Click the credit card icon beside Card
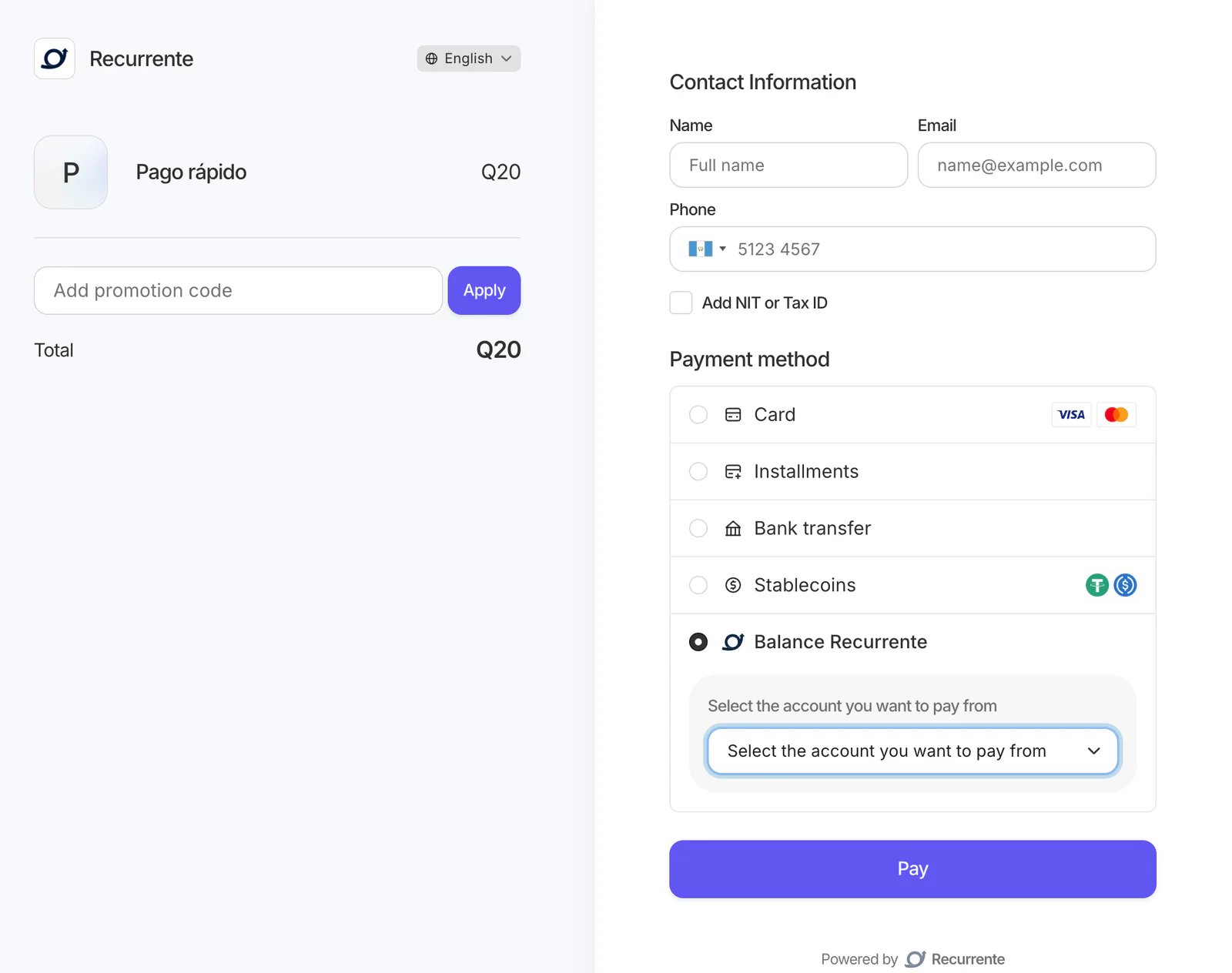1232x973 pixels. click(x=733, y=415)
